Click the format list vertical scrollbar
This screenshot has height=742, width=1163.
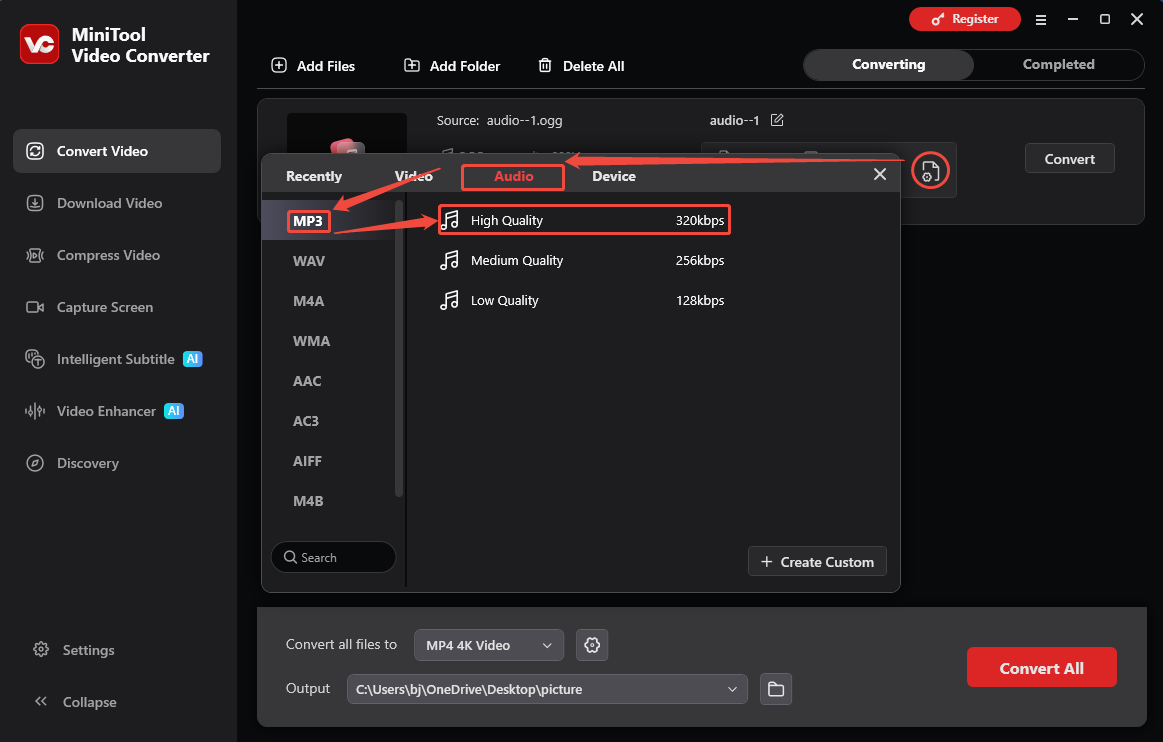click(x=399, y=349)
